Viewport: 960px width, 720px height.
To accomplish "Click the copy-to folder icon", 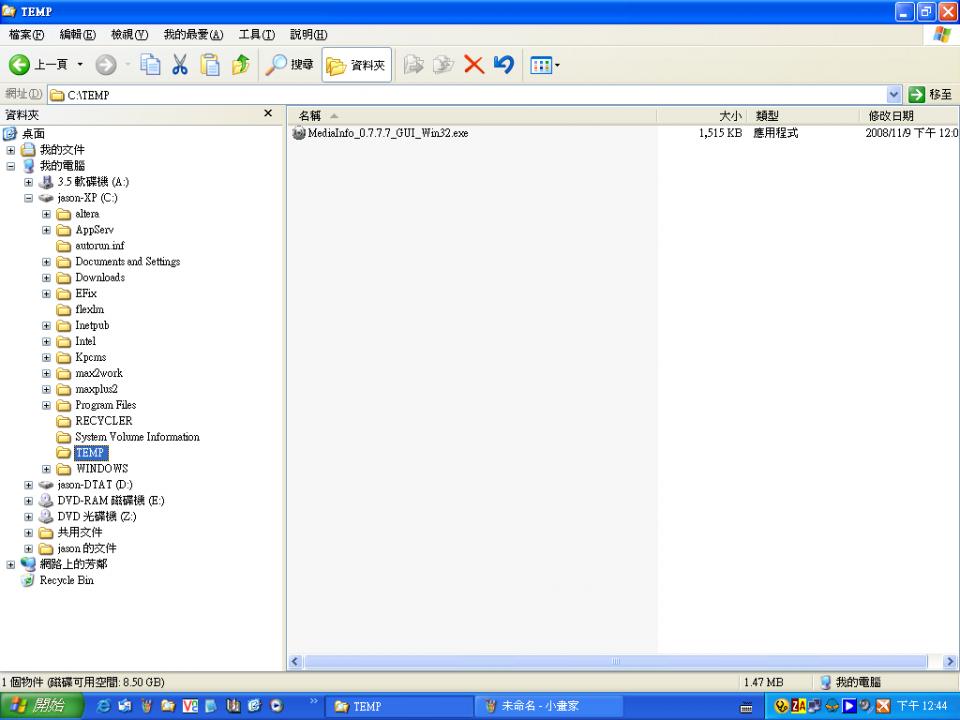I will coord(443,64).
